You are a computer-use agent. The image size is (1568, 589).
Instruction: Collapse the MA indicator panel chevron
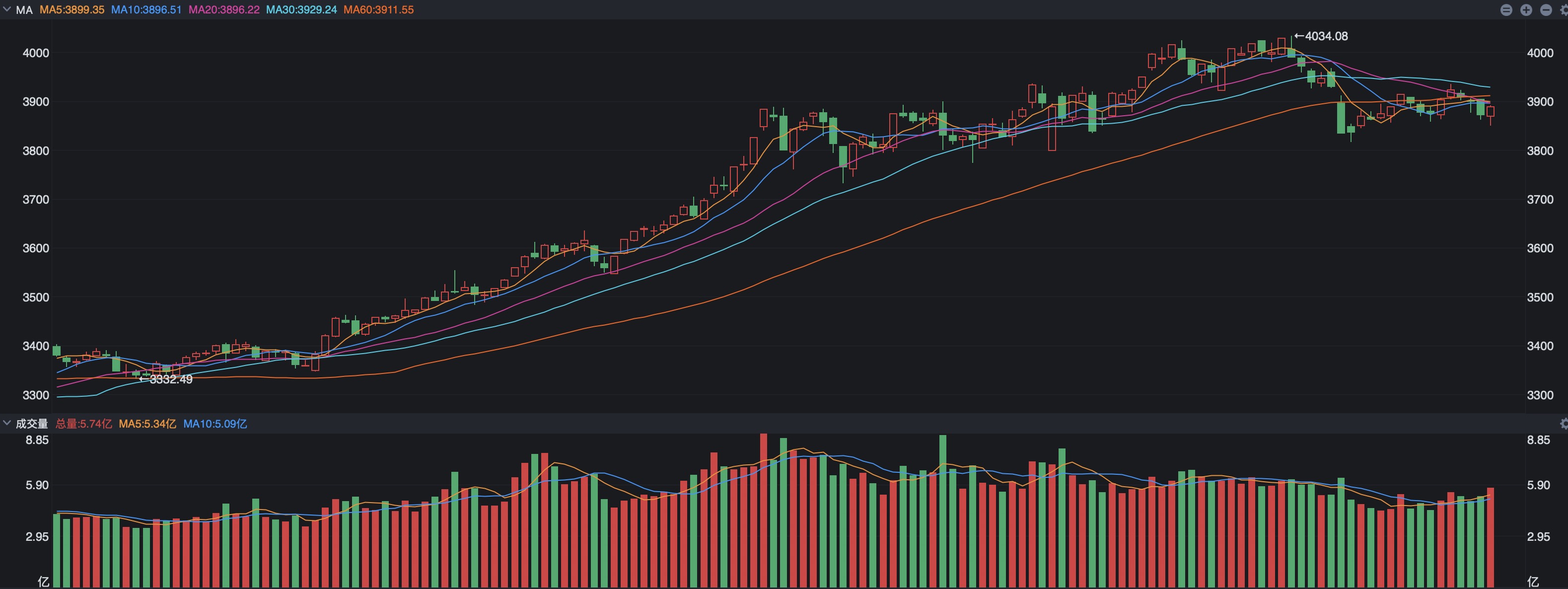6,10
